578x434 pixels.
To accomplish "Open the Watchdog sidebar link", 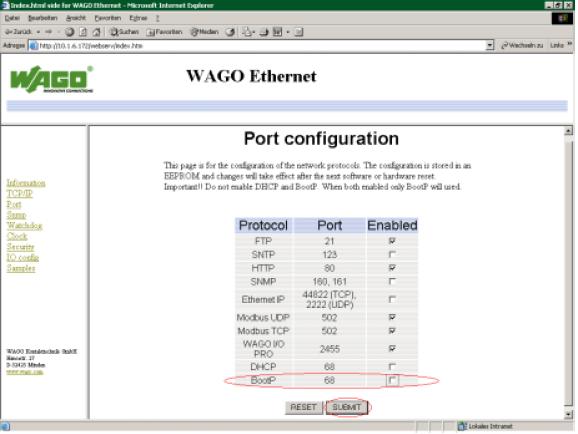I will pos(25,225).
